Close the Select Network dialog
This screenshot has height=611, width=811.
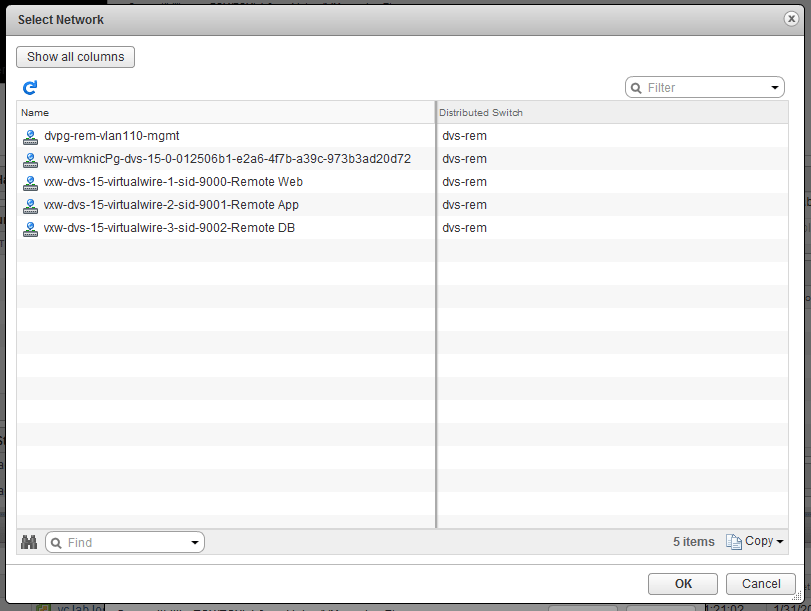click(x=791, y=19)
